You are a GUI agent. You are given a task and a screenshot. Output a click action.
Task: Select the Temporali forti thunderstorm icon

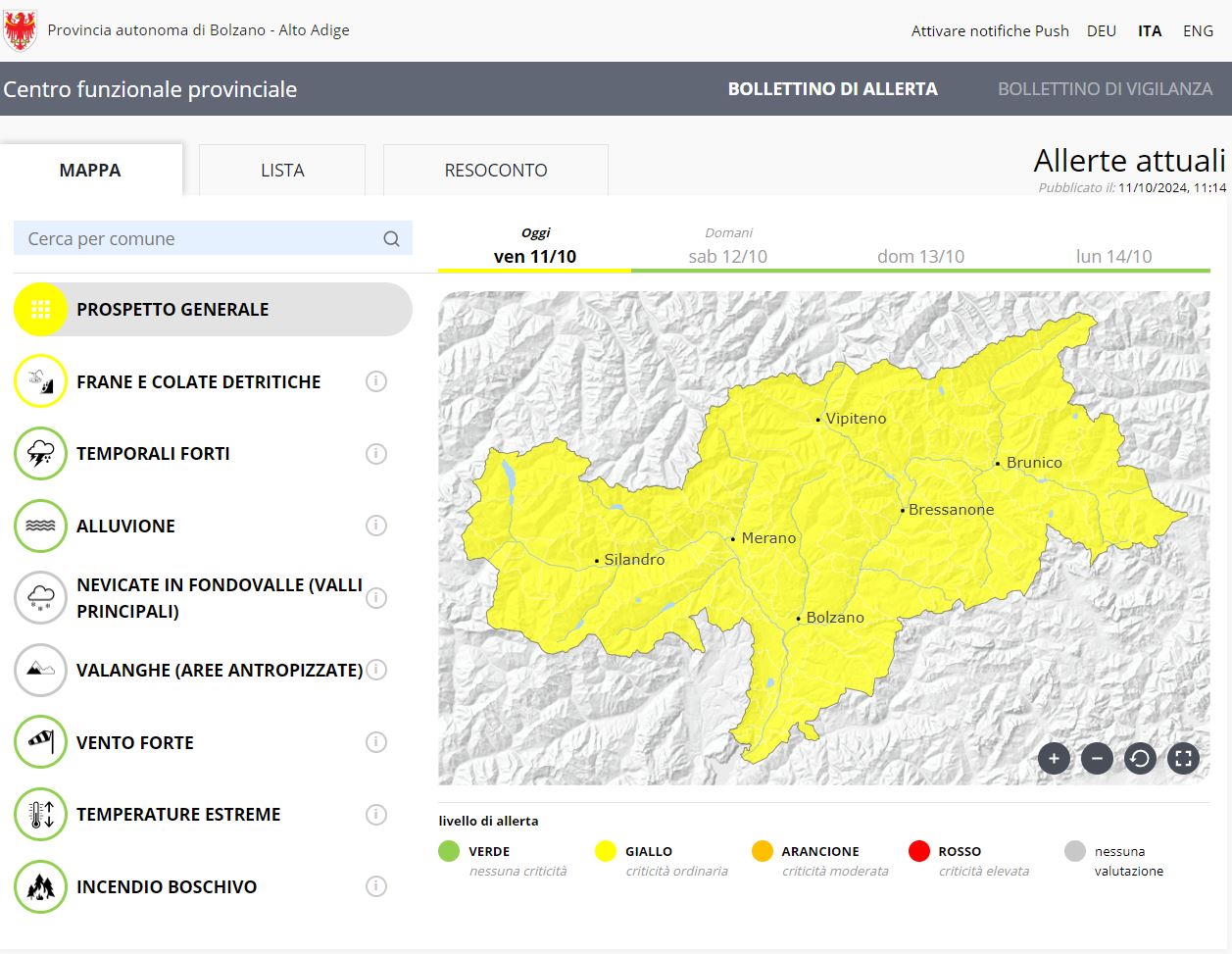click(40, 454)
